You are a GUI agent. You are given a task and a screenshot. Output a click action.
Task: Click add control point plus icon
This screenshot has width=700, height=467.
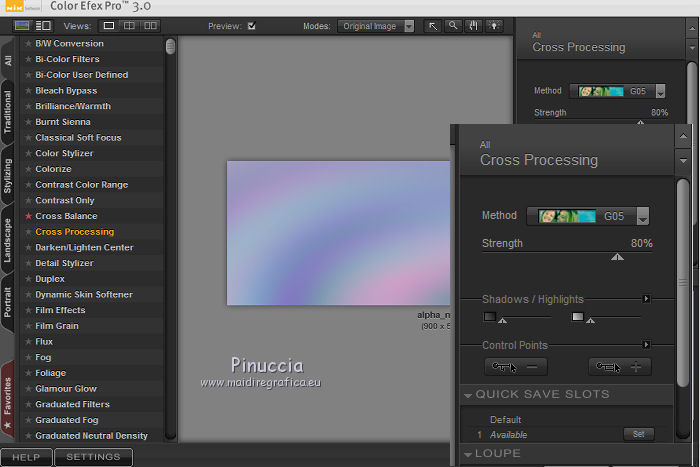point(620,367)
